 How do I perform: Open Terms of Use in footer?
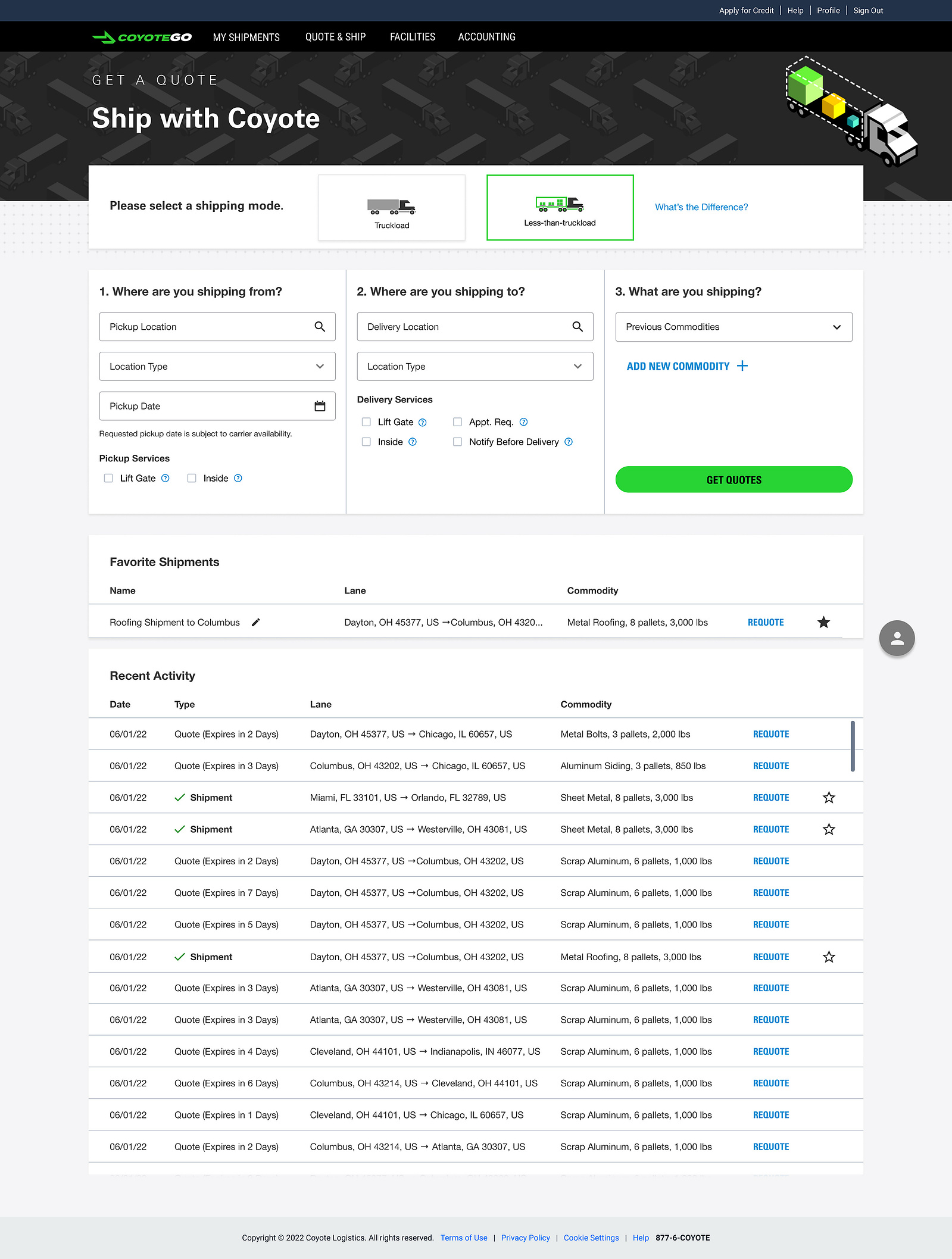click(464, 1238)
